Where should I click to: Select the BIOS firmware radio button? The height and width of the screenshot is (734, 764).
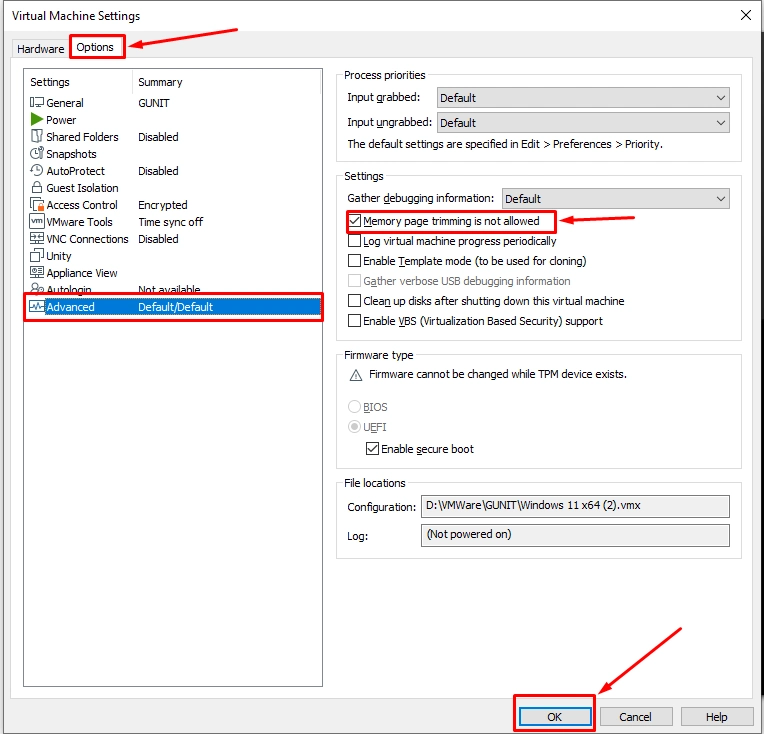point(354,407)
